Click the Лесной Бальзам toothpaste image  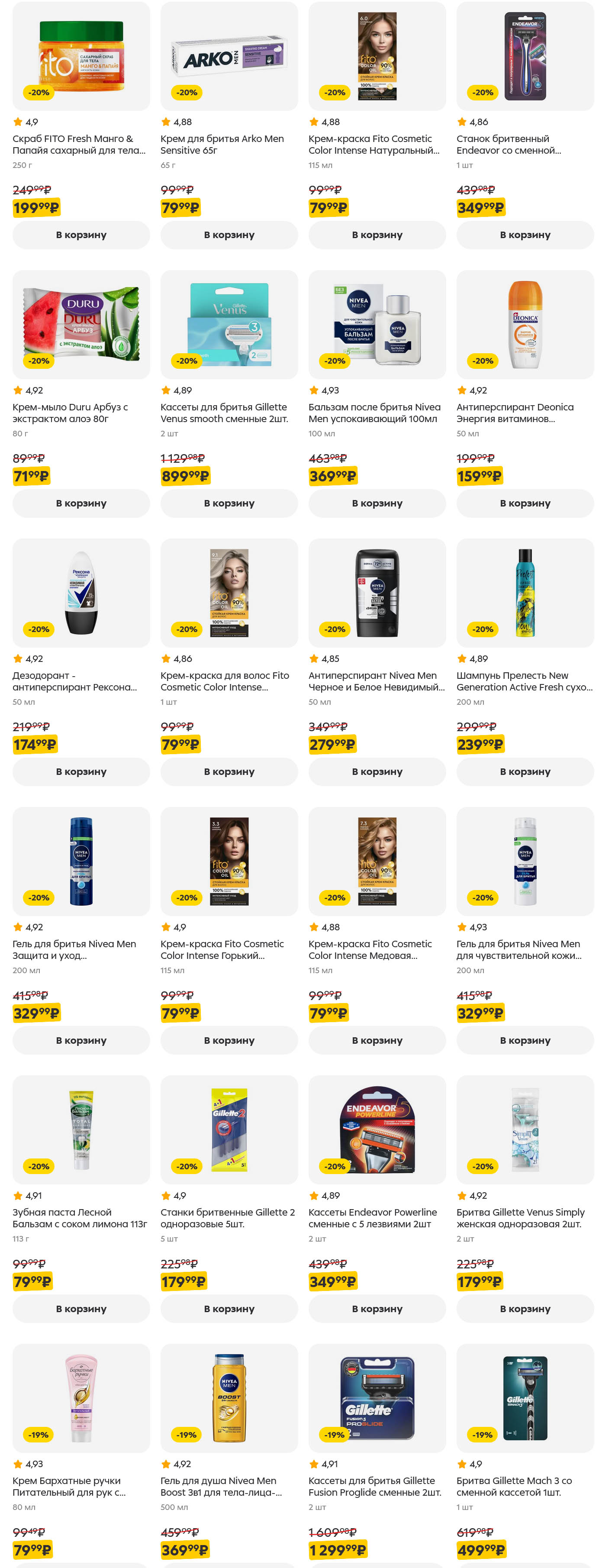click(81, 1130)
